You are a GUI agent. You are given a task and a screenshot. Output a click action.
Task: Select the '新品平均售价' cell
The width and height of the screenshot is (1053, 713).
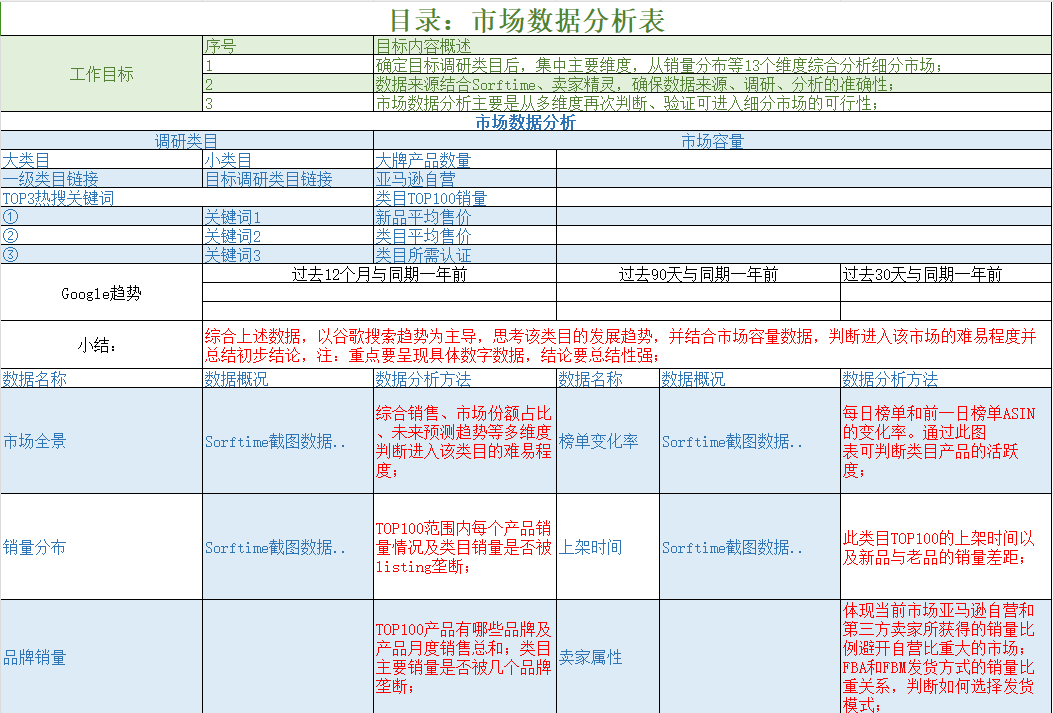coord(465,216)
